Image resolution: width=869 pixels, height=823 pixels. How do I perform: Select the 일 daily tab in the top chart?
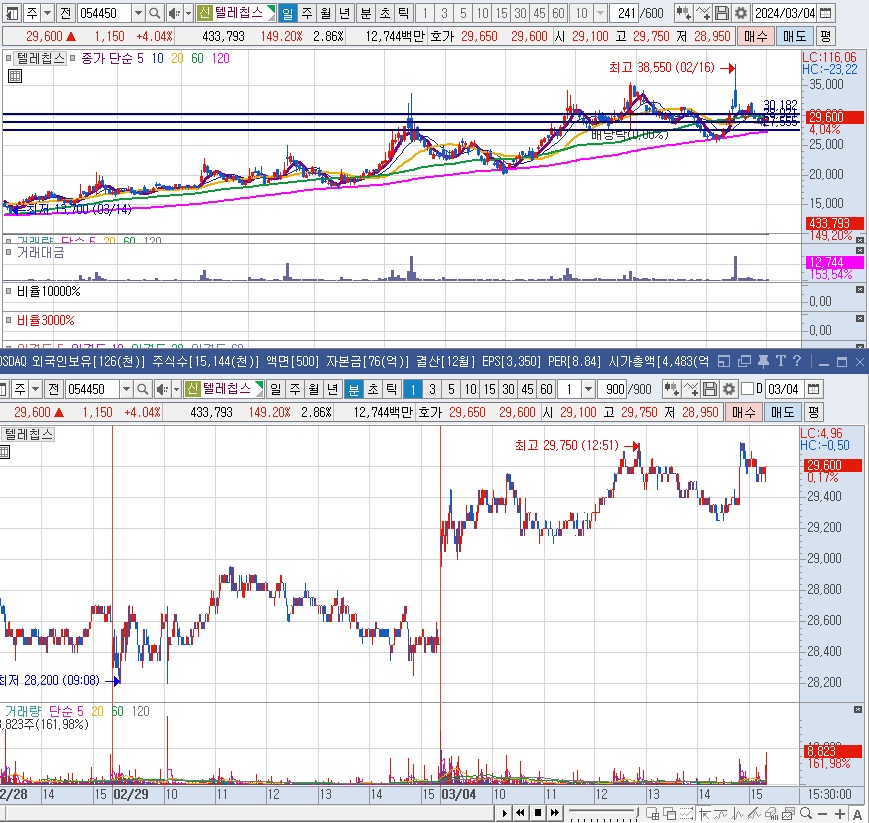pos(288,13)
